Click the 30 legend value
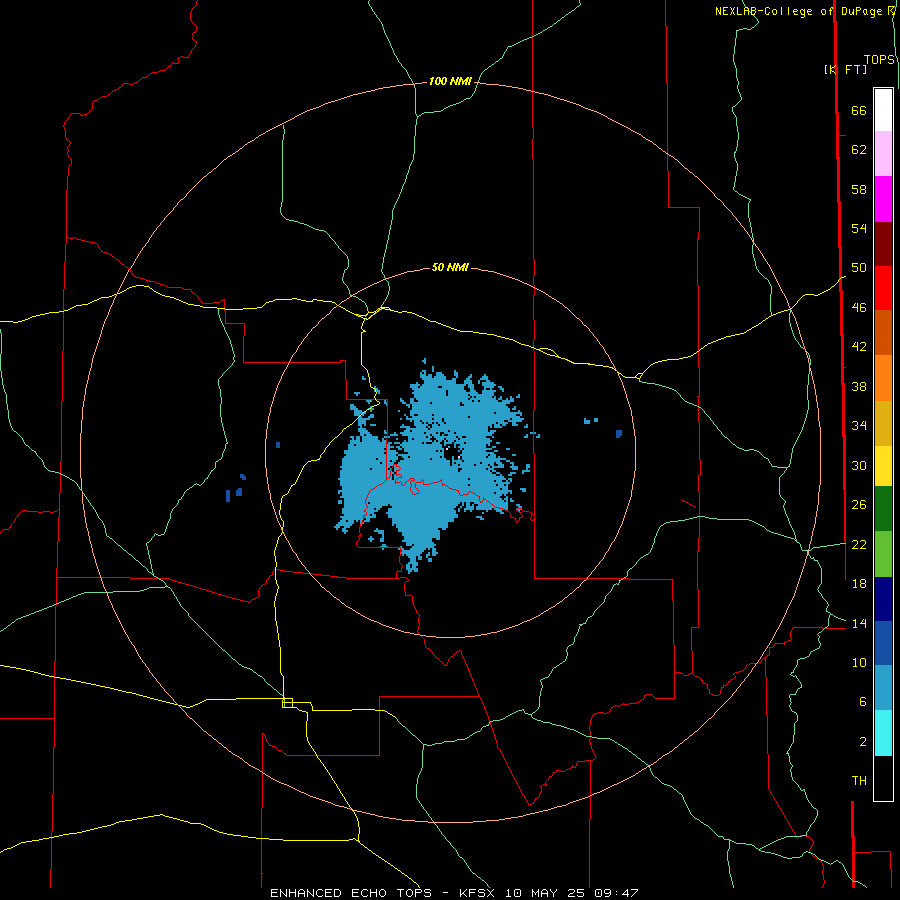900x900 pixels. pos(859,465)
